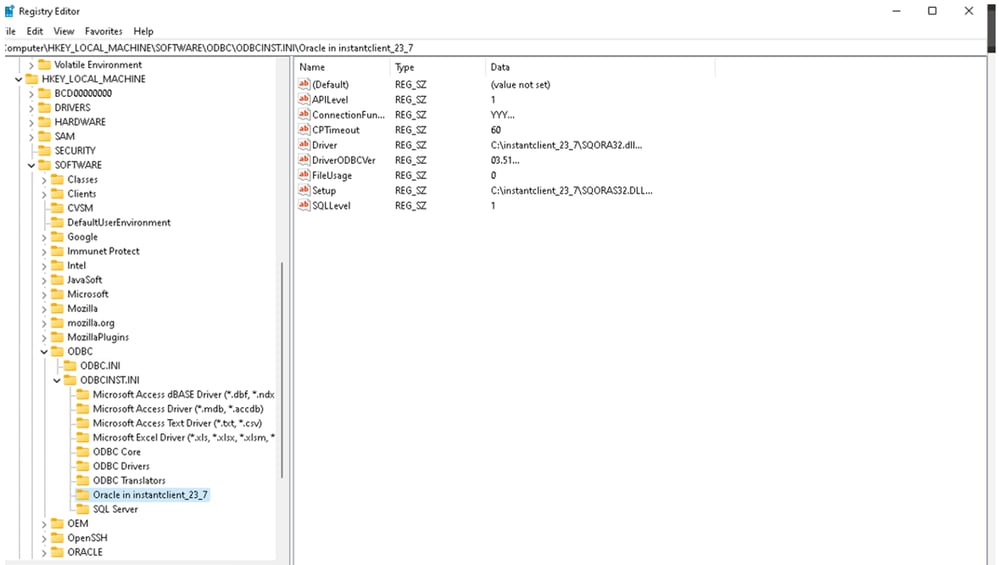Select the CVSM folder icon
Image resolution: width=999 pixels, height=565 pixels.
[57, 208]
